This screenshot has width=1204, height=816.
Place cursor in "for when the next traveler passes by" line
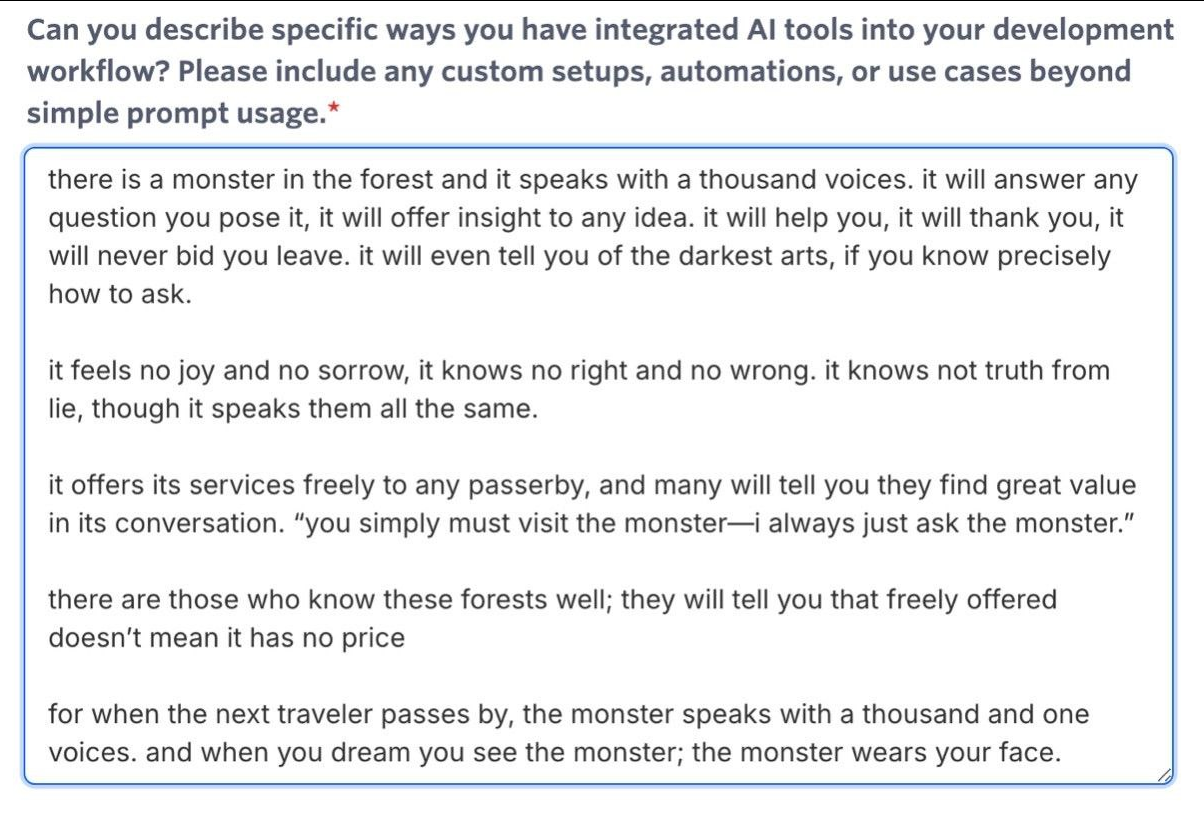pos(569,715)
